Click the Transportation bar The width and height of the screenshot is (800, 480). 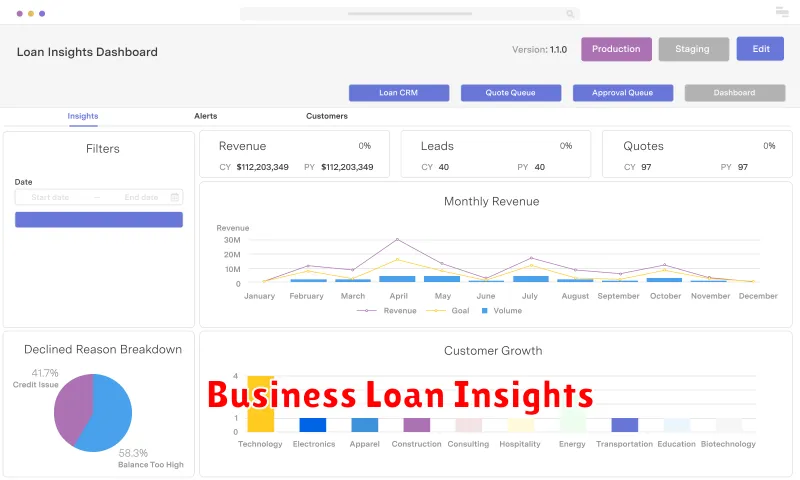[x=625, y=425]
